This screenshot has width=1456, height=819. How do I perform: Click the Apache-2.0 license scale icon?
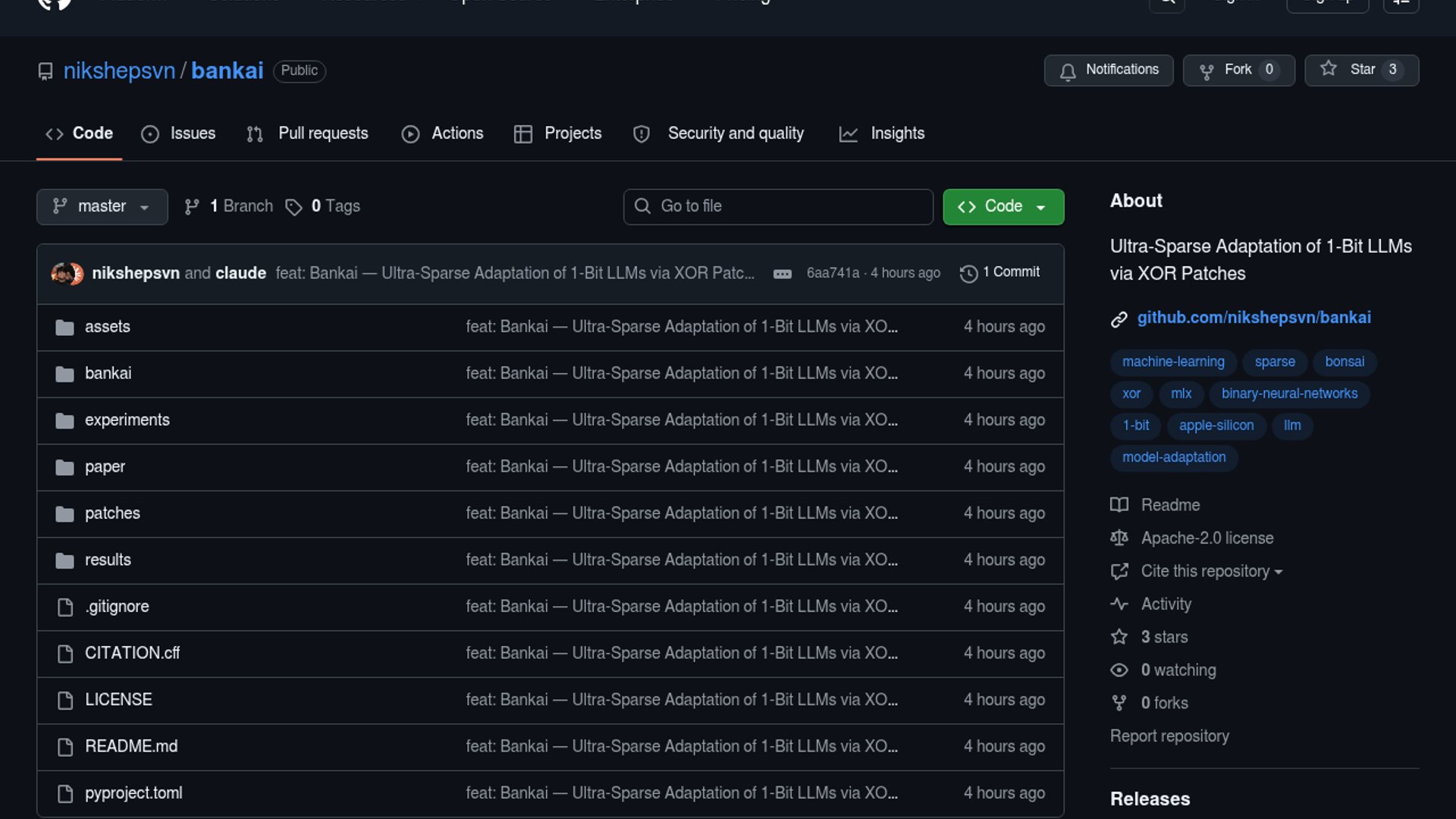(x=1119, y=538)
